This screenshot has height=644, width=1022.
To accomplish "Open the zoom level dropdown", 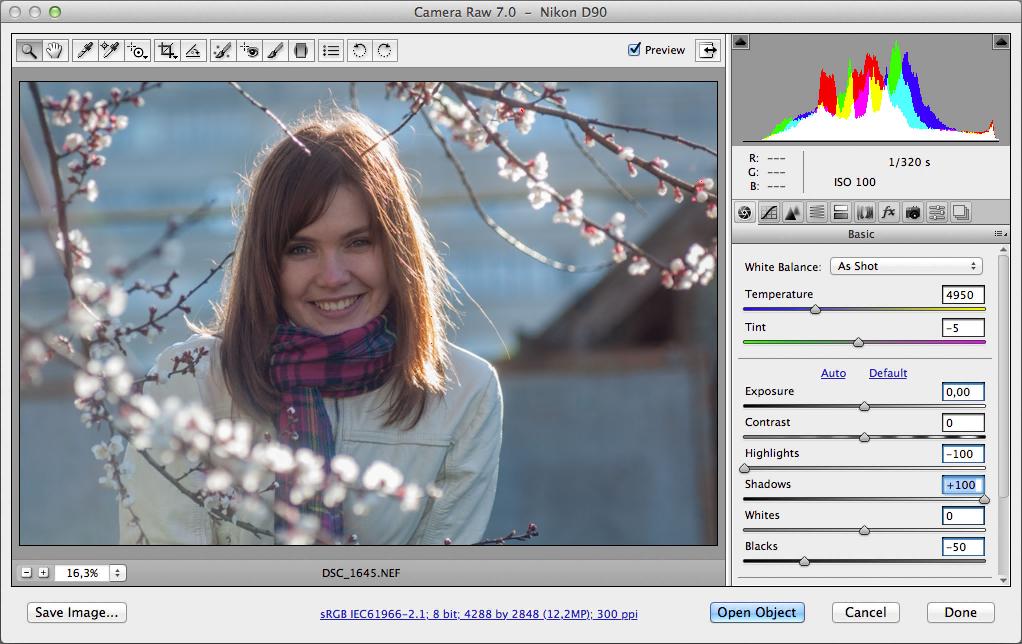I will point(118,573).
